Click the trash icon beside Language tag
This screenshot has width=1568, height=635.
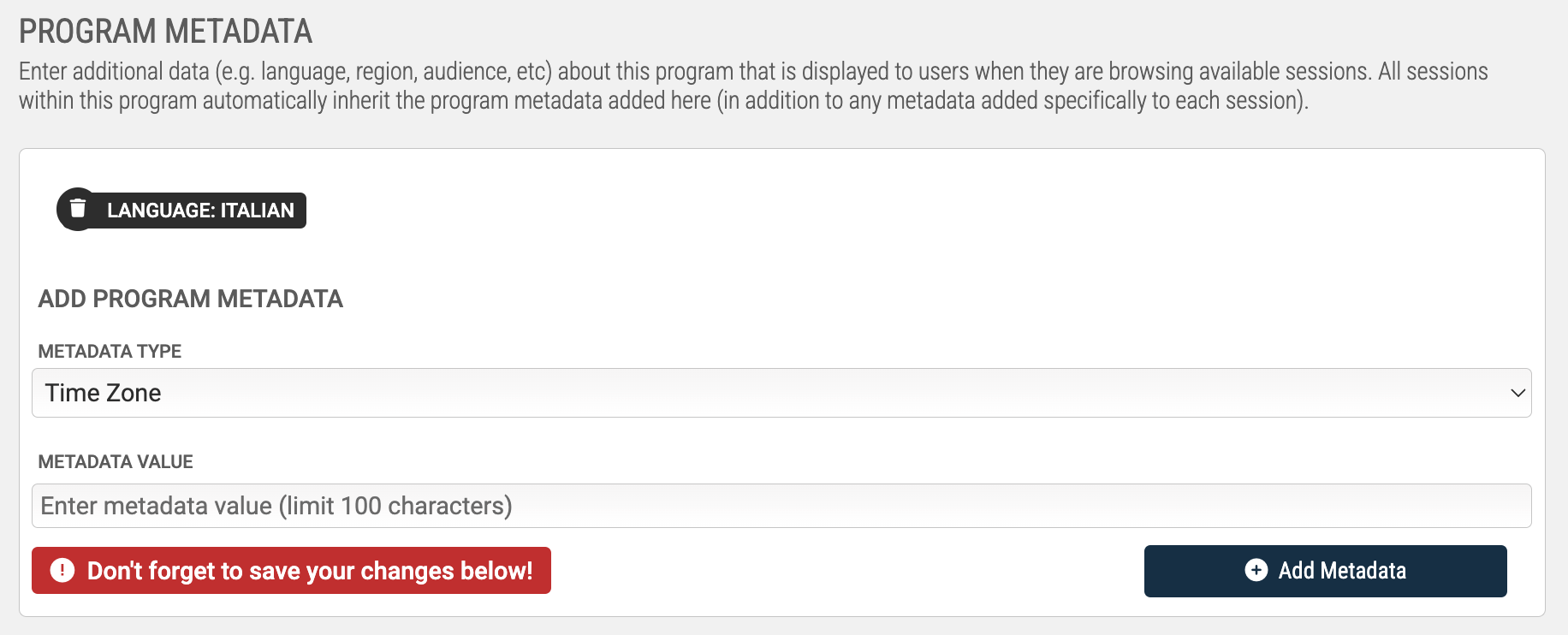[78, 209]
